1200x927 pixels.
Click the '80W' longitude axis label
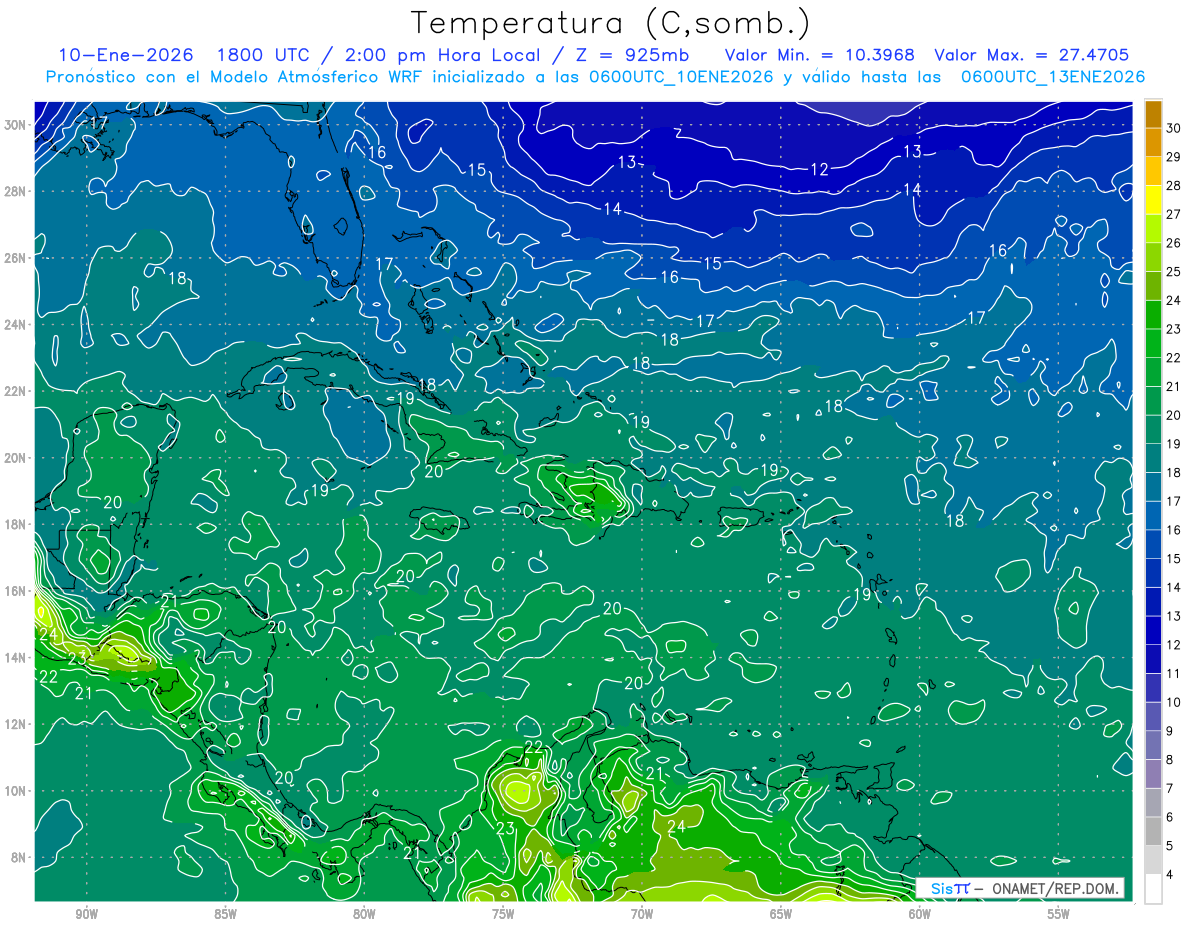(x=364, y=914)
